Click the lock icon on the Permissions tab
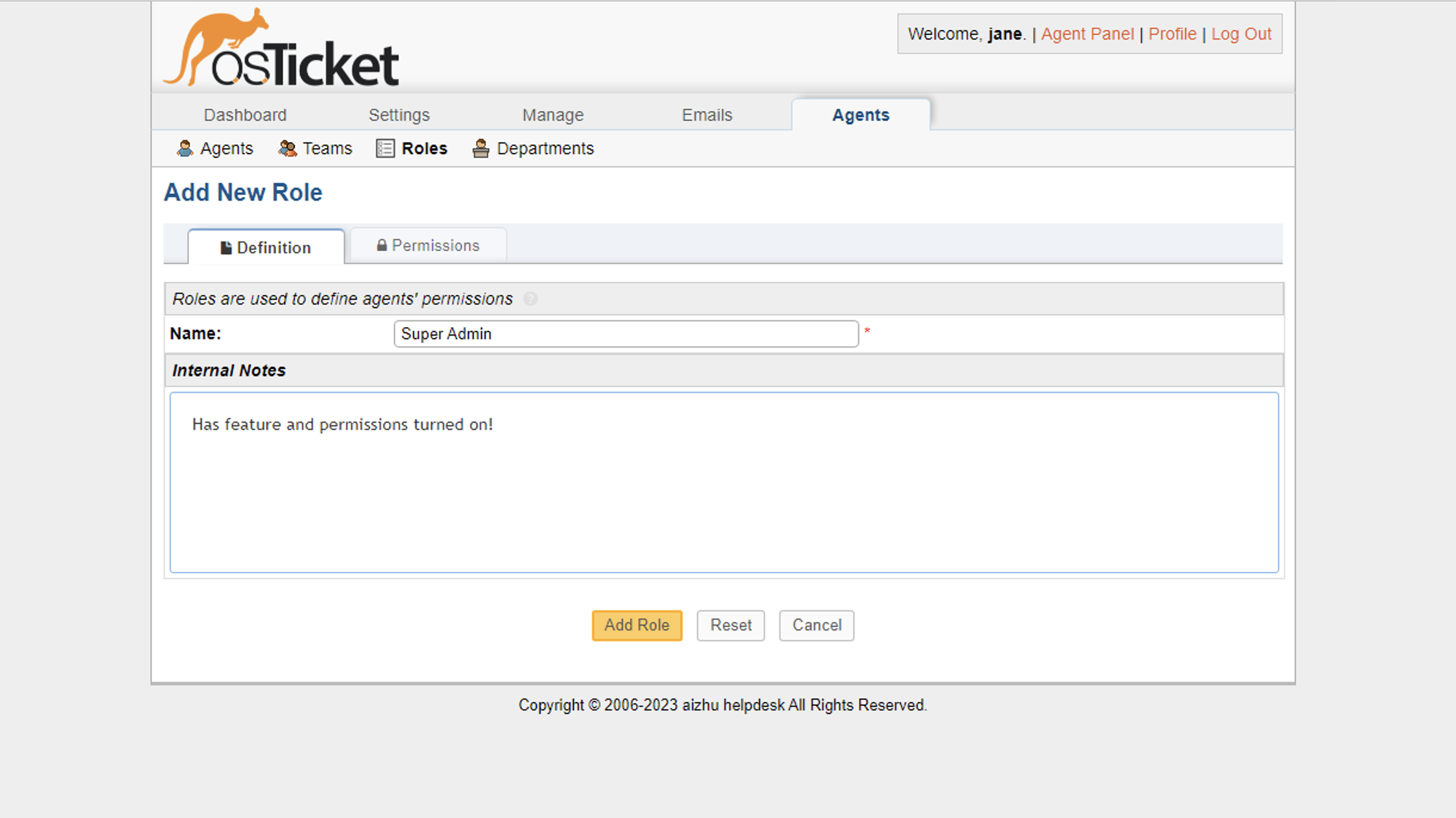1456x818 pixels. (382, 245)
